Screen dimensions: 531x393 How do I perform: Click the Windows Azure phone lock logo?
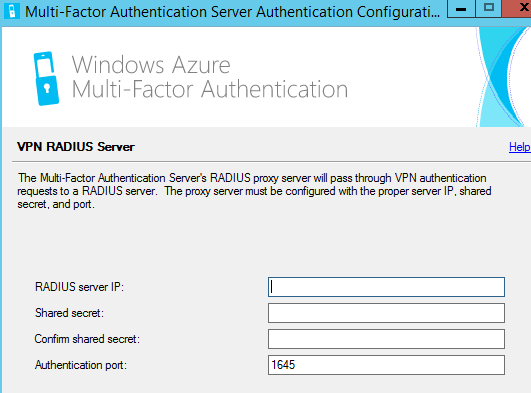(x=46, y=79)
